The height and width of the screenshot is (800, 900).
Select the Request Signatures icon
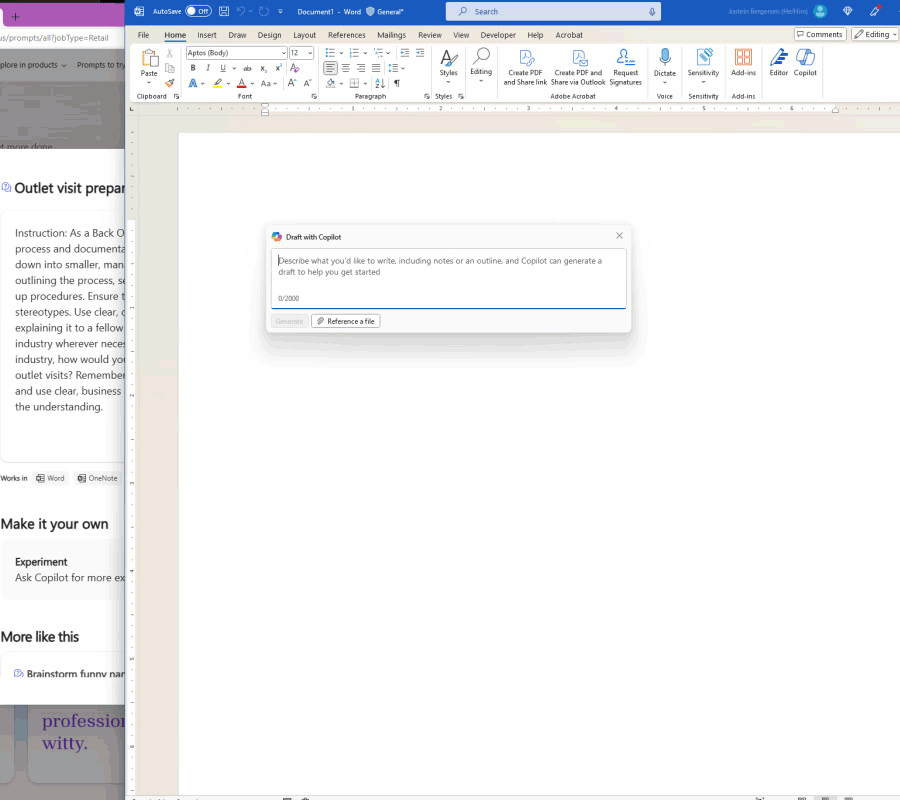pyautogui.click(x=625, y=63)
